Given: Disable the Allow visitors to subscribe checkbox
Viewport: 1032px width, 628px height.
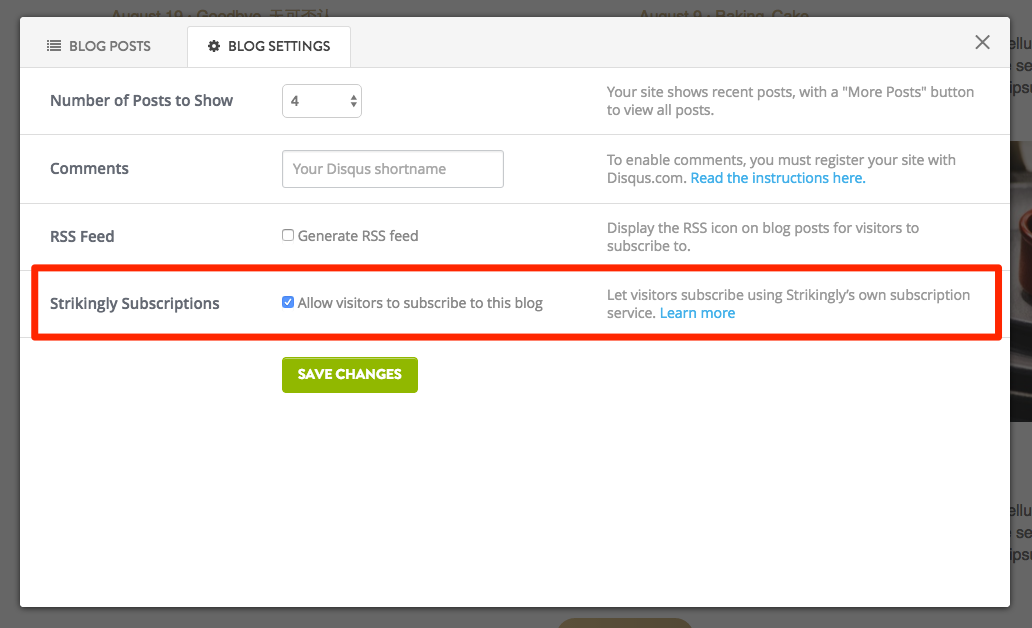Looking at the screenshot, I should point(287,301).
